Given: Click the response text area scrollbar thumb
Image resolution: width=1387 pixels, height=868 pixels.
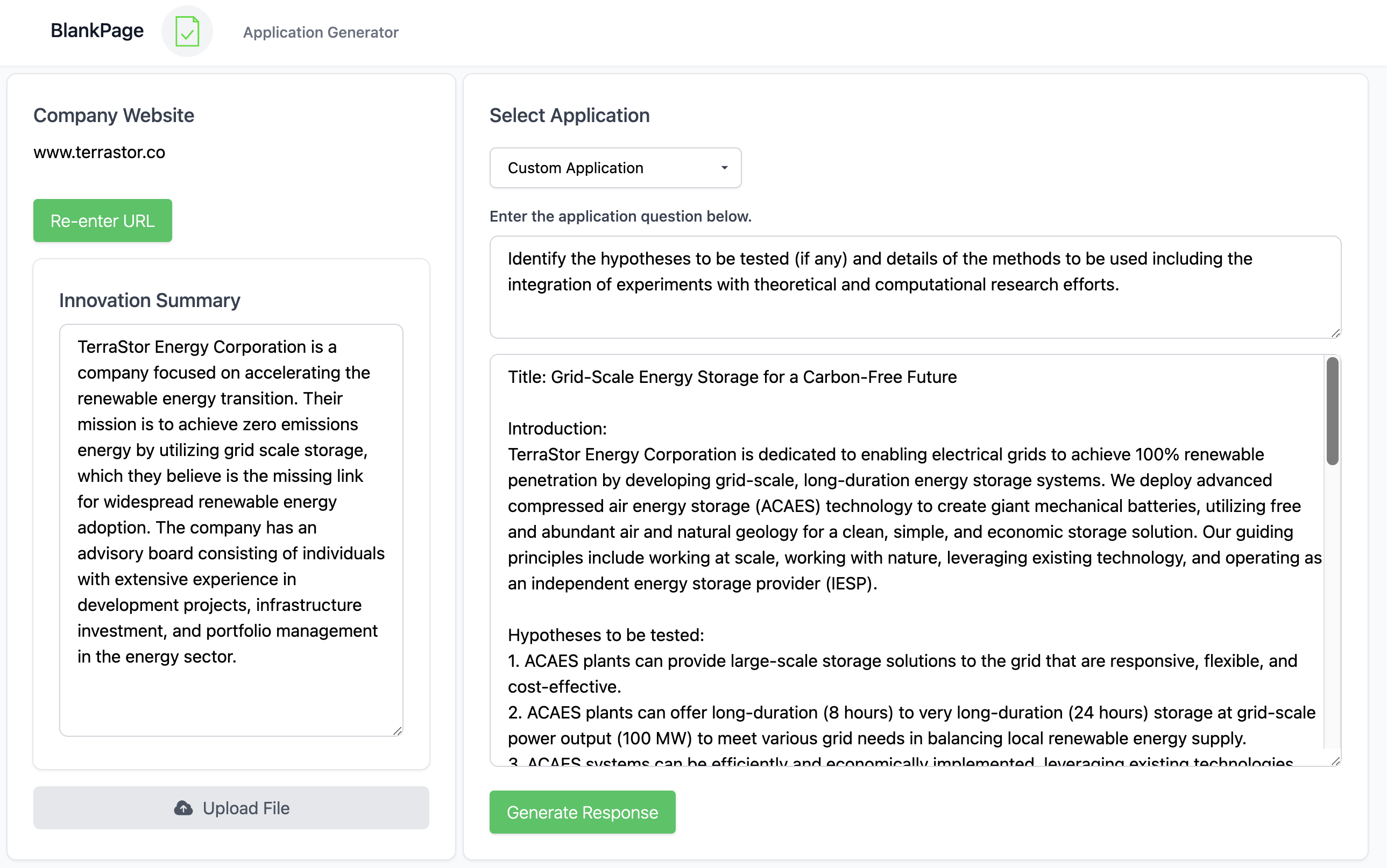Looking at the screenshot, I should point(1333,410).
